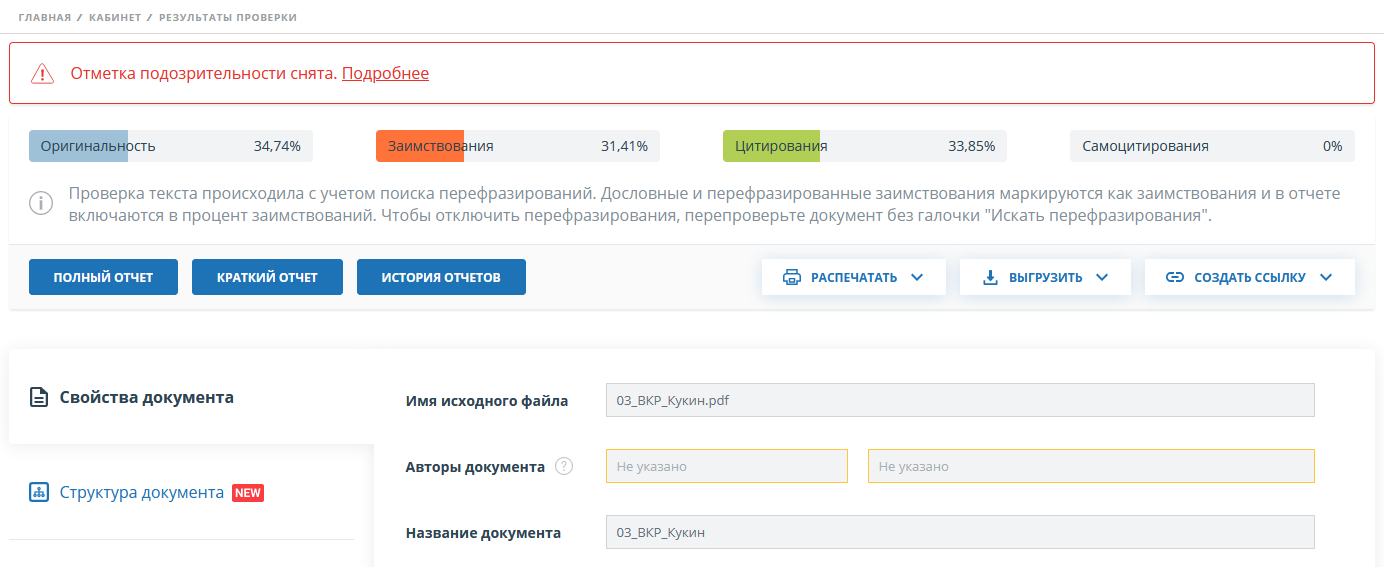Follow the Подробнее link in the alert
The width and height of the screenshot is (1384, 567).
[385, 73]
